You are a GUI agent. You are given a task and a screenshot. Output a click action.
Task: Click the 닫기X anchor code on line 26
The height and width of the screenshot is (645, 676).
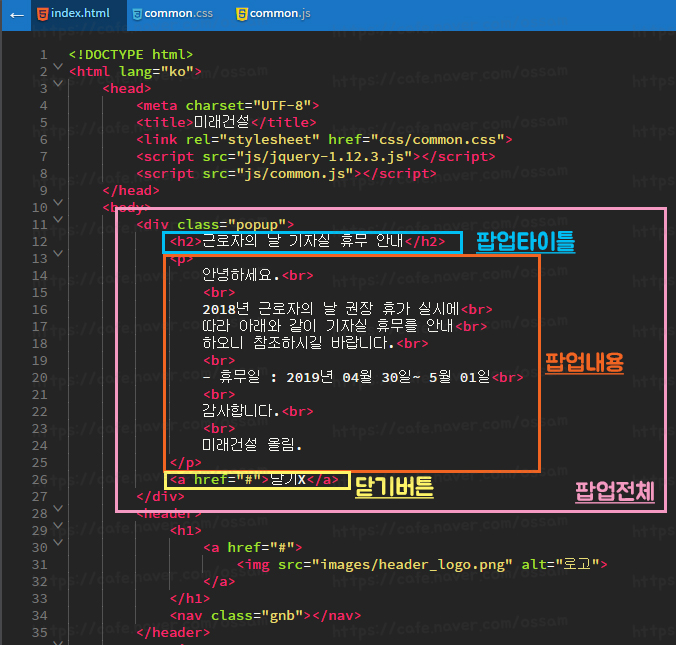(254, 479)
